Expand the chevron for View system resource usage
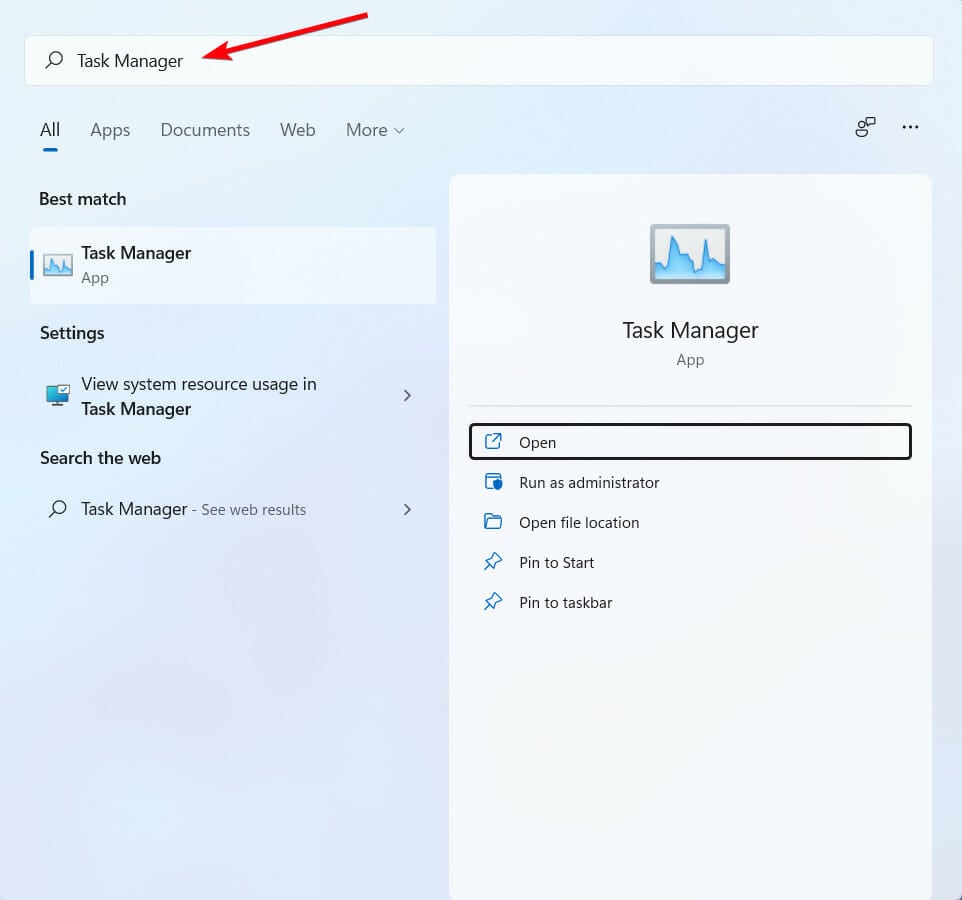This screenshot has height=900, width=962. [407, 396]
